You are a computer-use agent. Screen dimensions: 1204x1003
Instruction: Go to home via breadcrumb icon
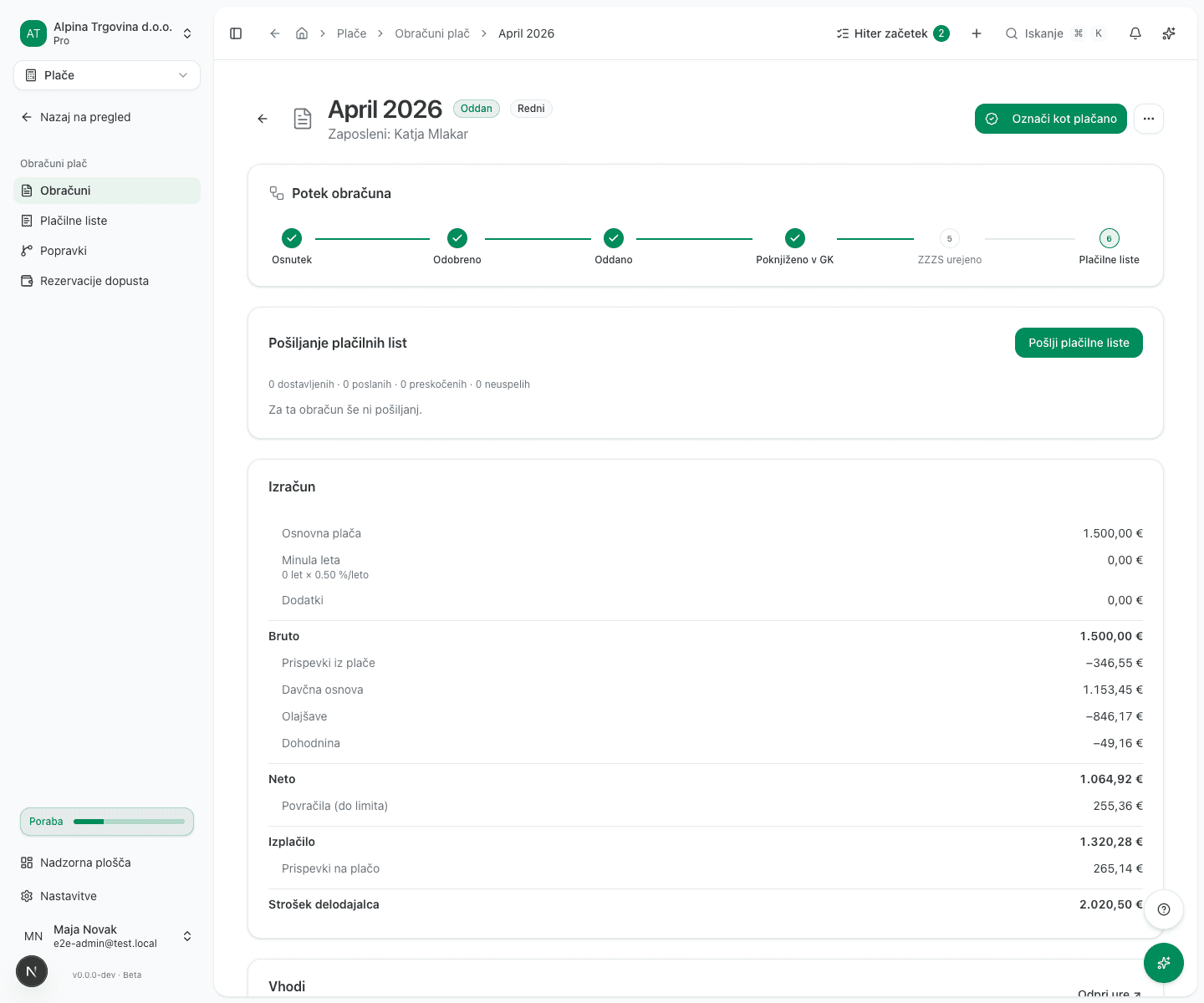click(x=302, y=33)
